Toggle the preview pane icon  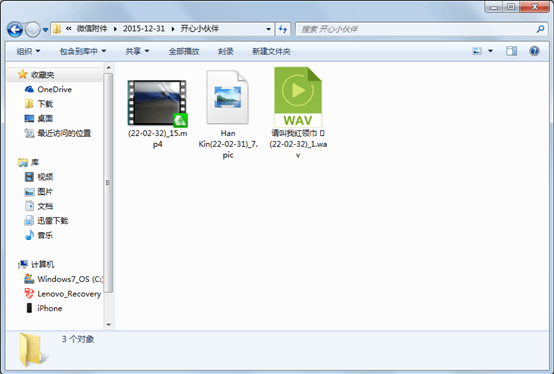tap(511, 51)
